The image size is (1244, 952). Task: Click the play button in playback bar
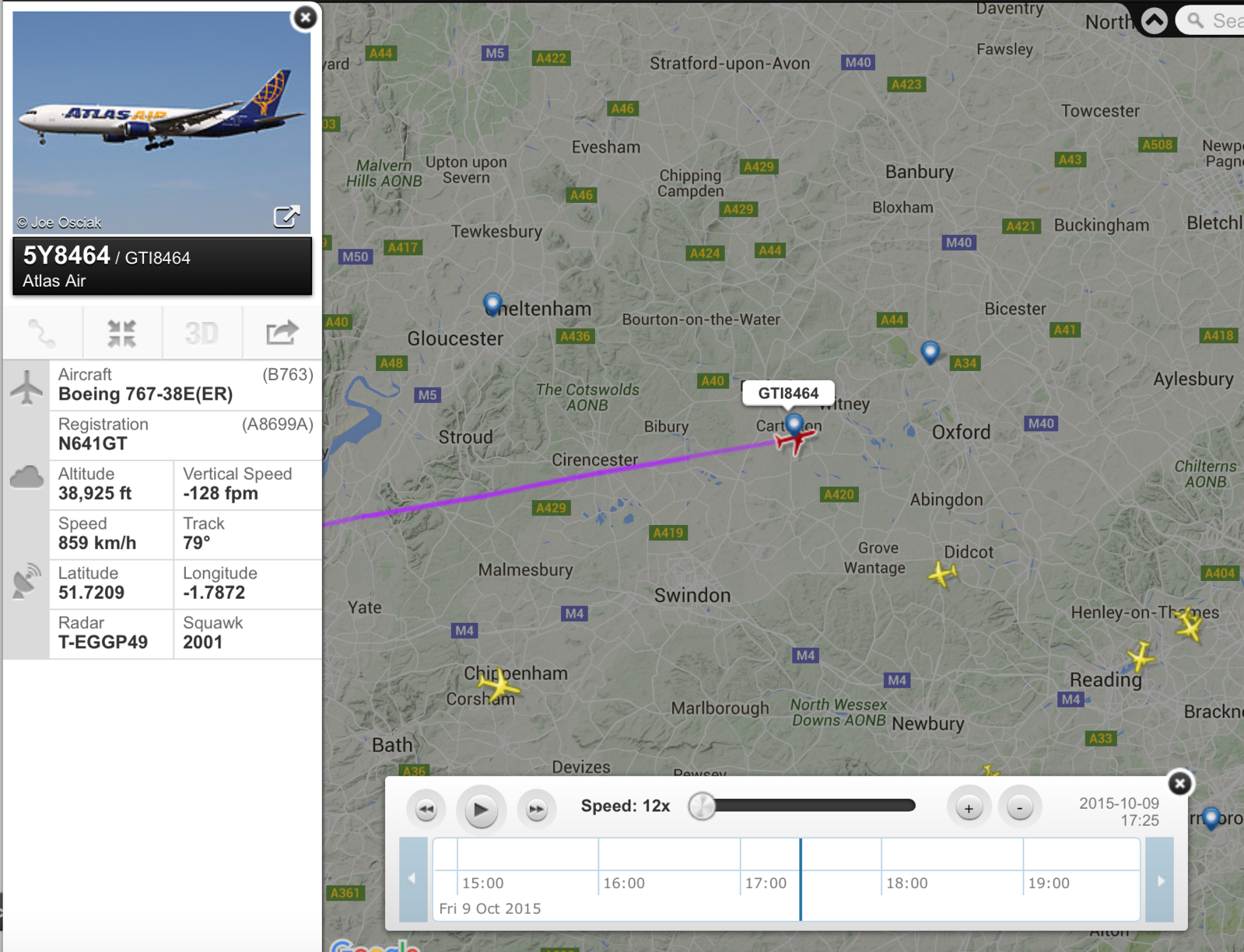[481, 810]
